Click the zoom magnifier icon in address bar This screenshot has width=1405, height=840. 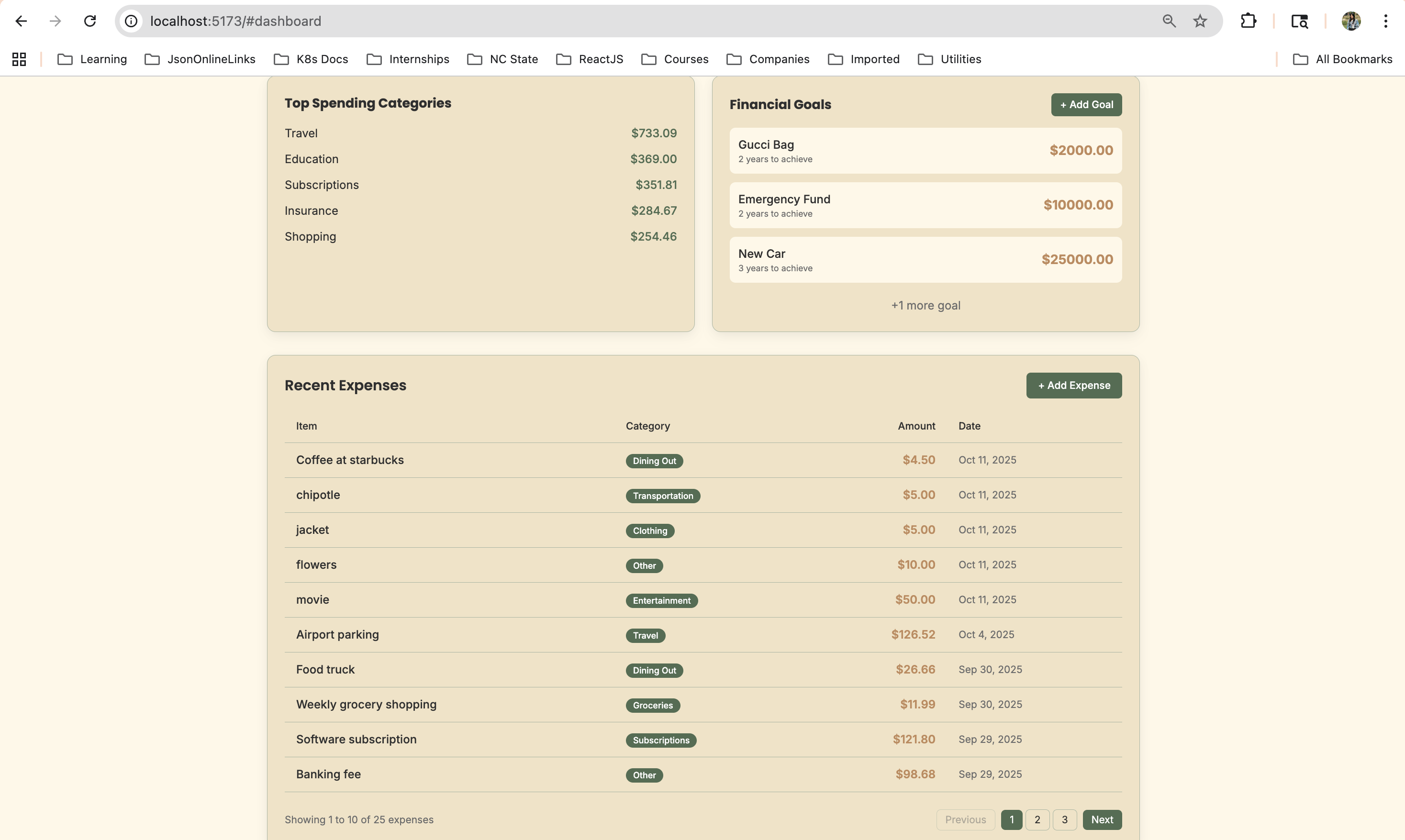[x=1169, y=21]
